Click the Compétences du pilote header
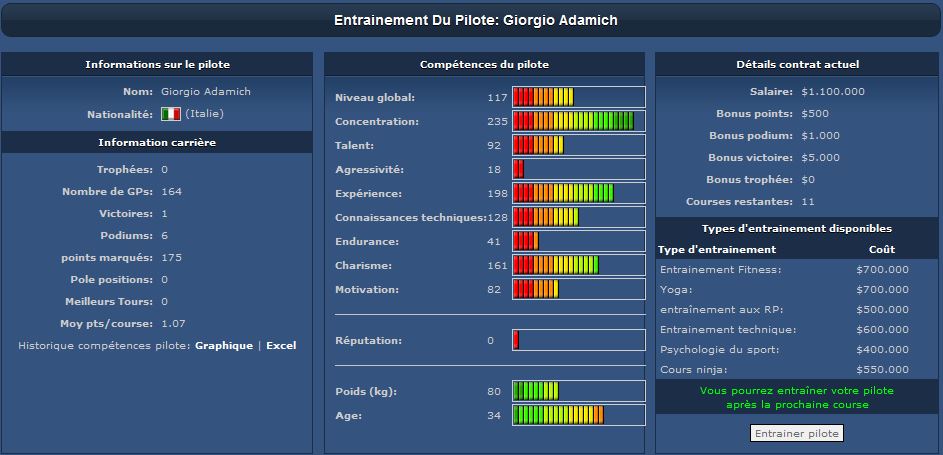 (484, 64)
